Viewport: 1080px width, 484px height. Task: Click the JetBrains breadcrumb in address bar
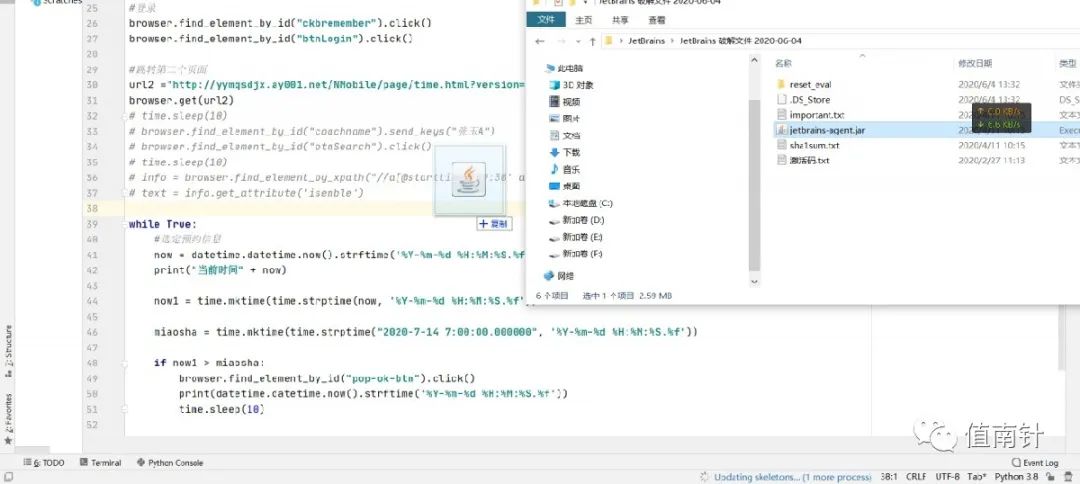coord(646,41)
